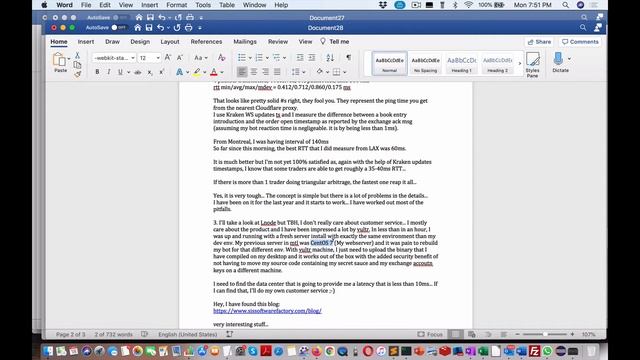Toggle Superscript formatting
The image size is (640, 360).
tap(162, 72)
